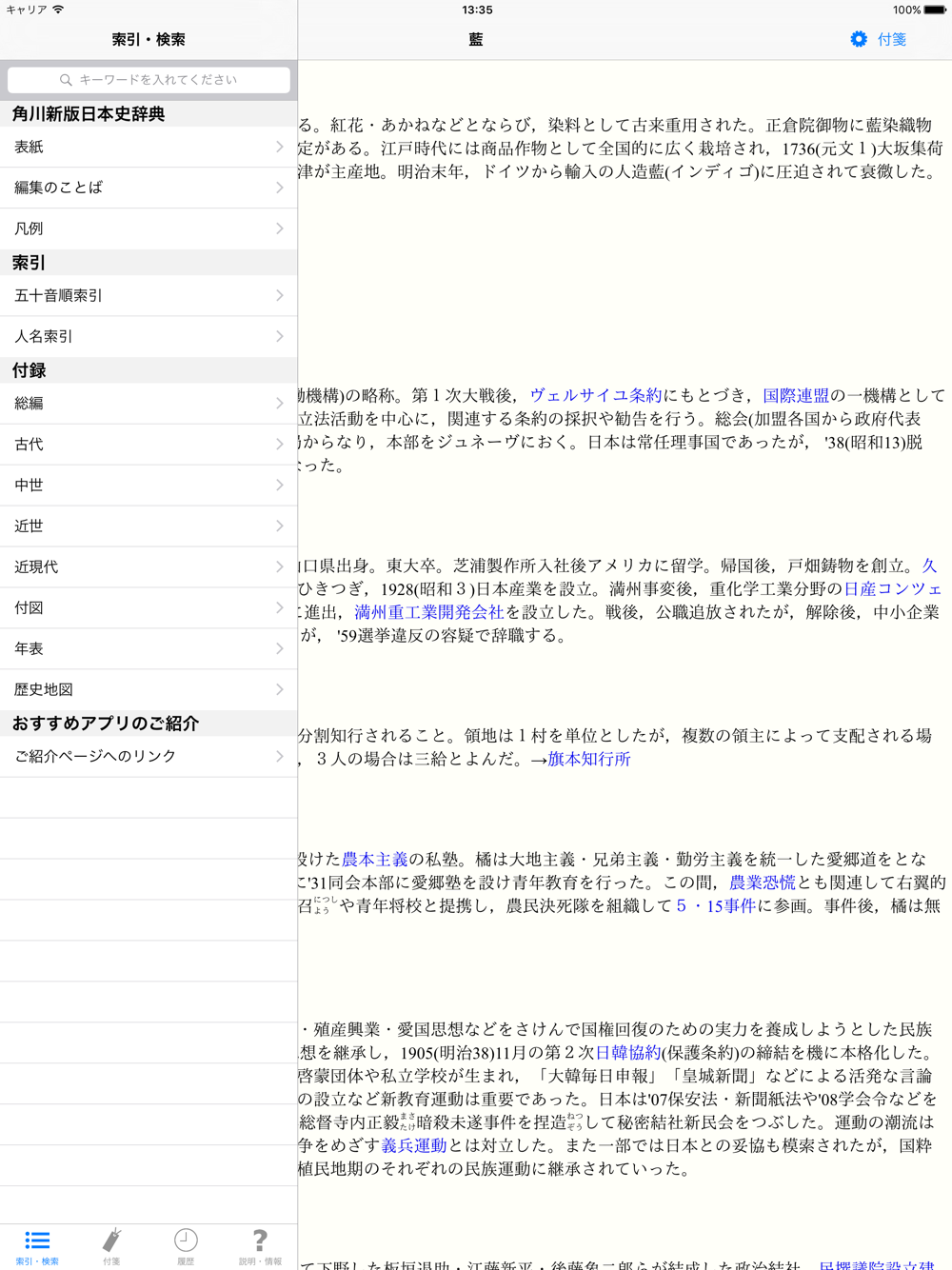Image resolution: width=952 pixels, height=1270 pixels.
Task: Open the settings gear icon
Action: pos(859,39)
